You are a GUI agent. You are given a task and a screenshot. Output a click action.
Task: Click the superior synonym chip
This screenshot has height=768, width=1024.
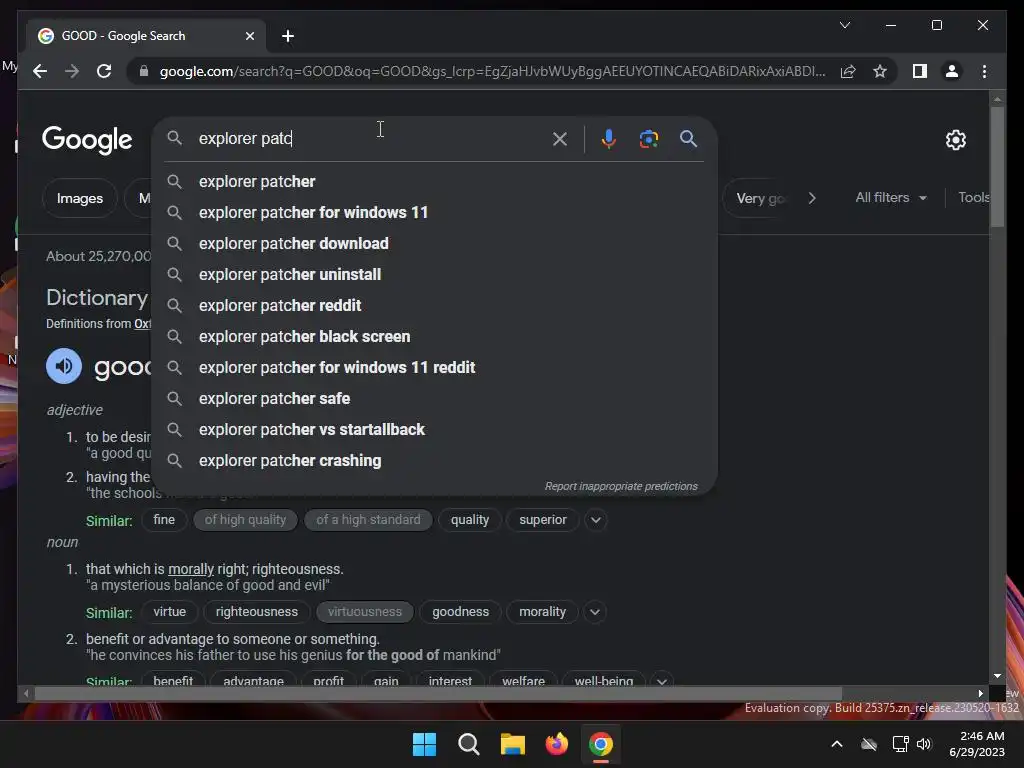tap(543, 520)
